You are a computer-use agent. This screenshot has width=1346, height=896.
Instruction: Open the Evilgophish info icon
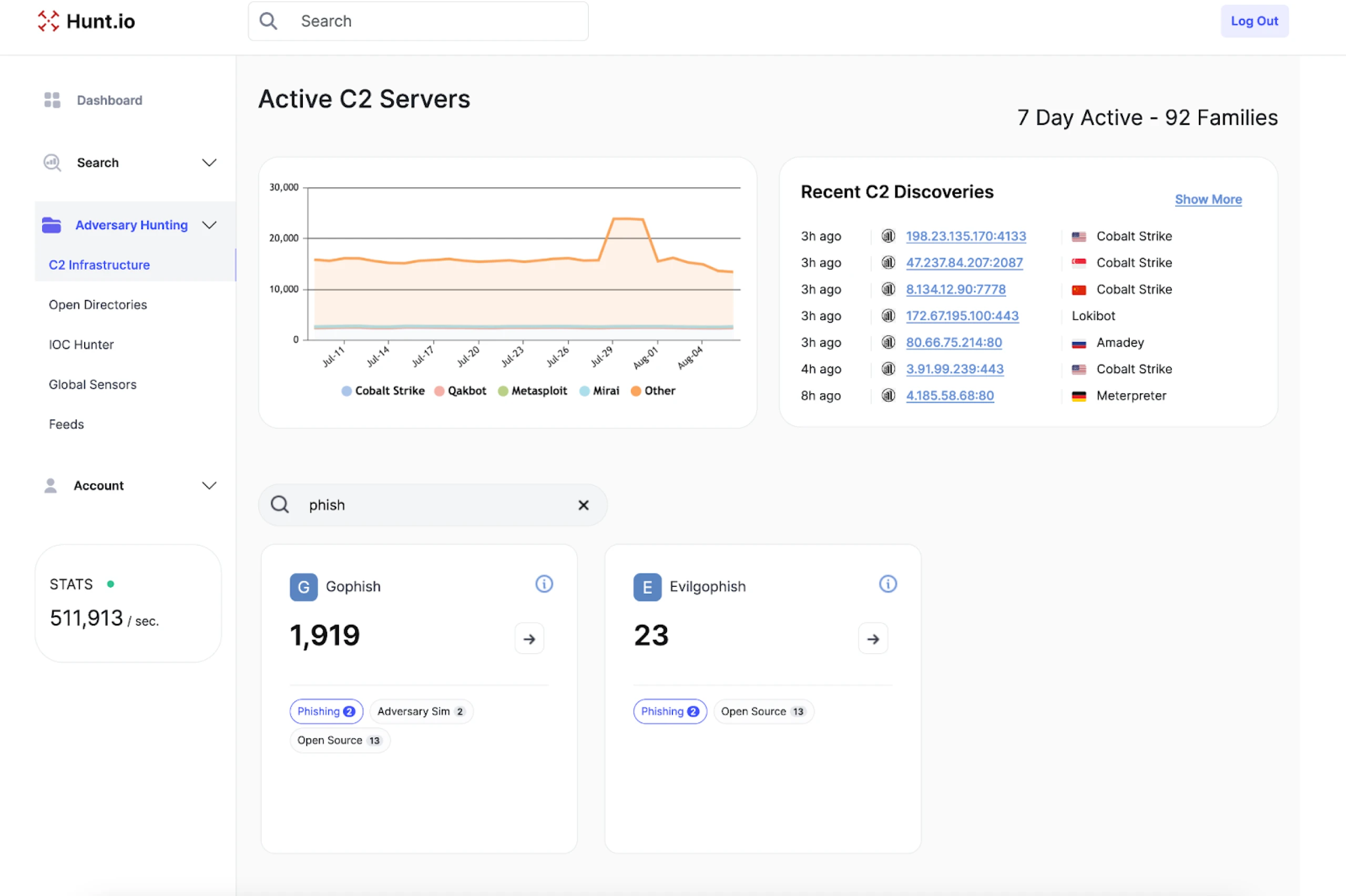click(x=888, y=584)
